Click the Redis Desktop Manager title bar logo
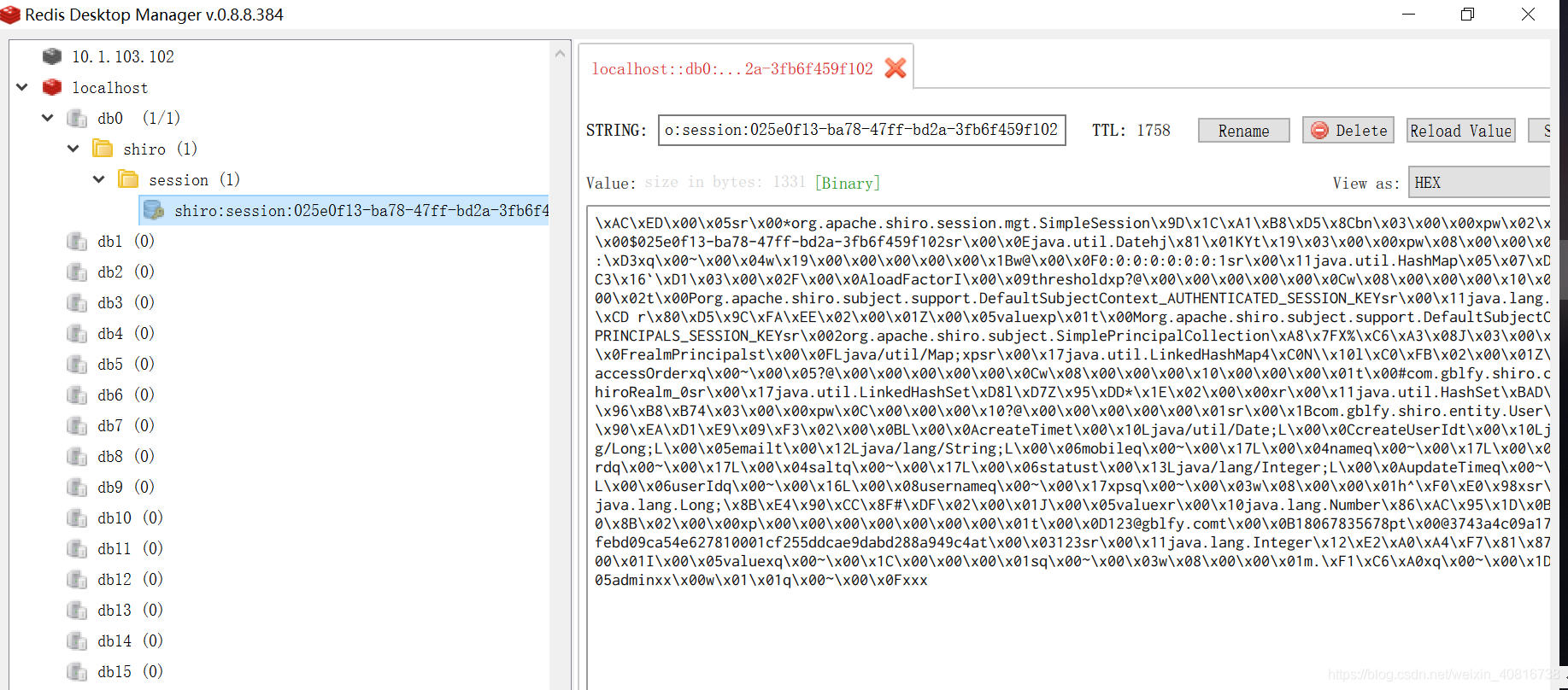Image resolution: width=1568 pixels, height=690 pixels. click(10, 15)
